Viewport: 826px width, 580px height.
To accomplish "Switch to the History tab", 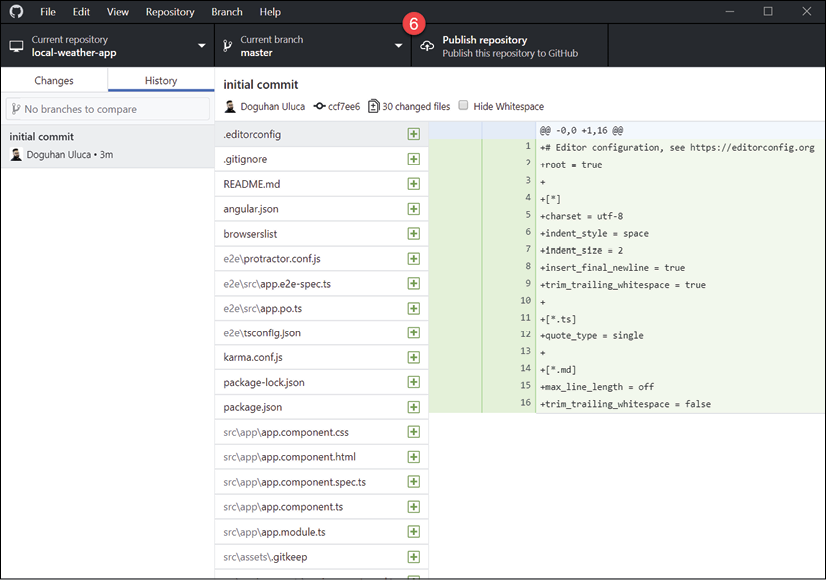I will pos(161,81).
